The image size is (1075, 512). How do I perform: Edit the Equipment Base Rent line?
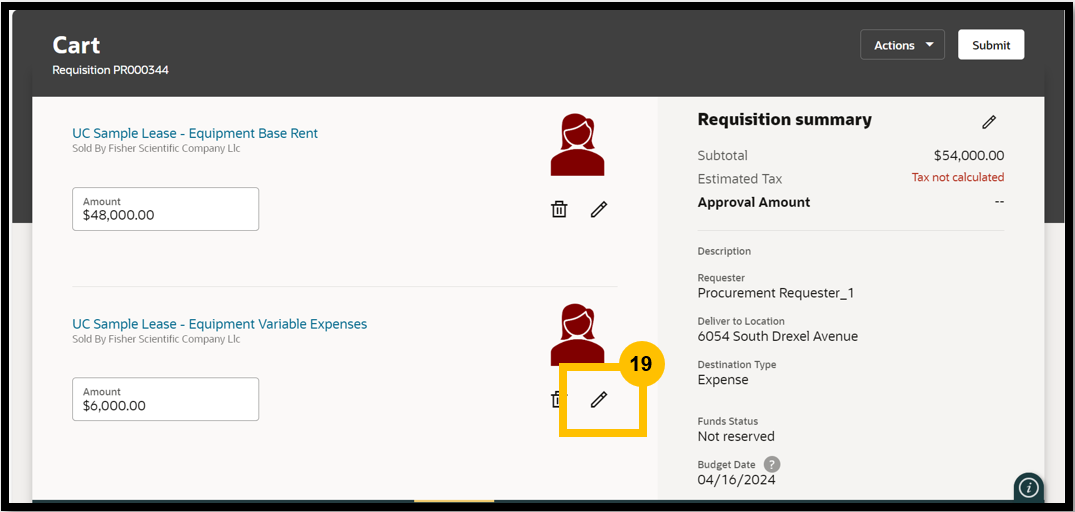coord(599,210)
